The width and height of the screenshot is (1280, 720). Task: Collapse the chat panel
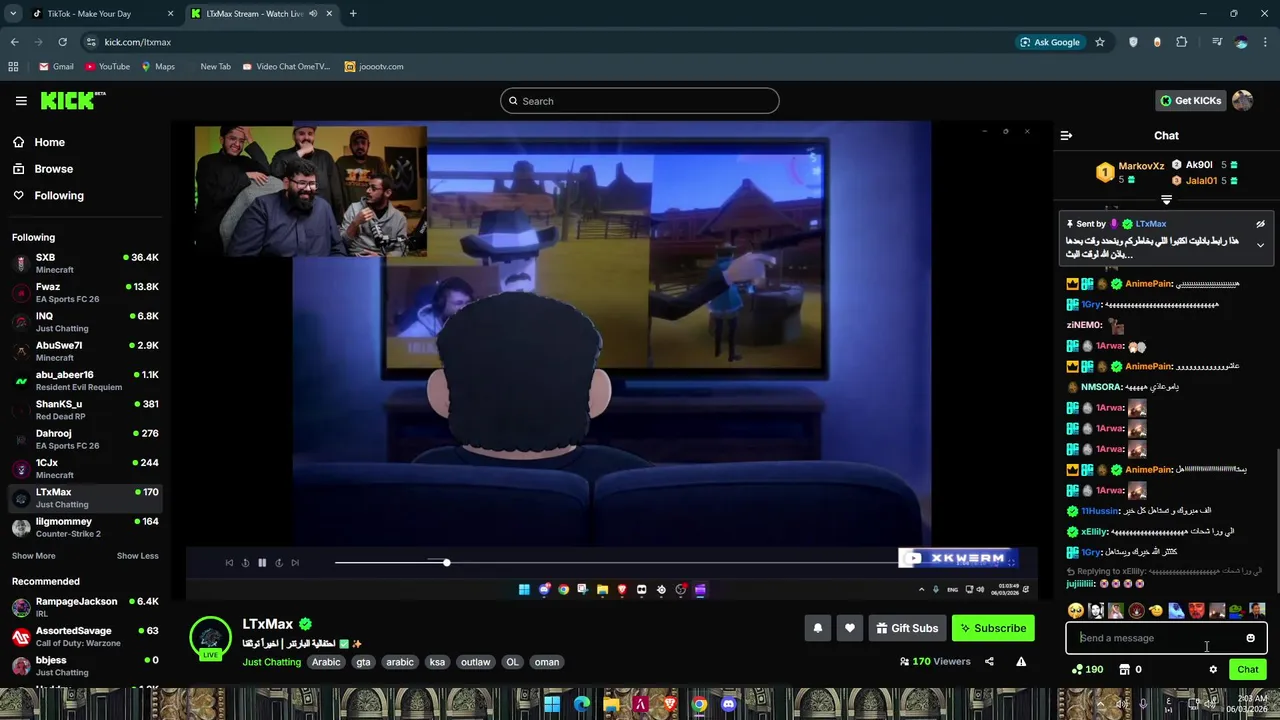point(1066,136)
